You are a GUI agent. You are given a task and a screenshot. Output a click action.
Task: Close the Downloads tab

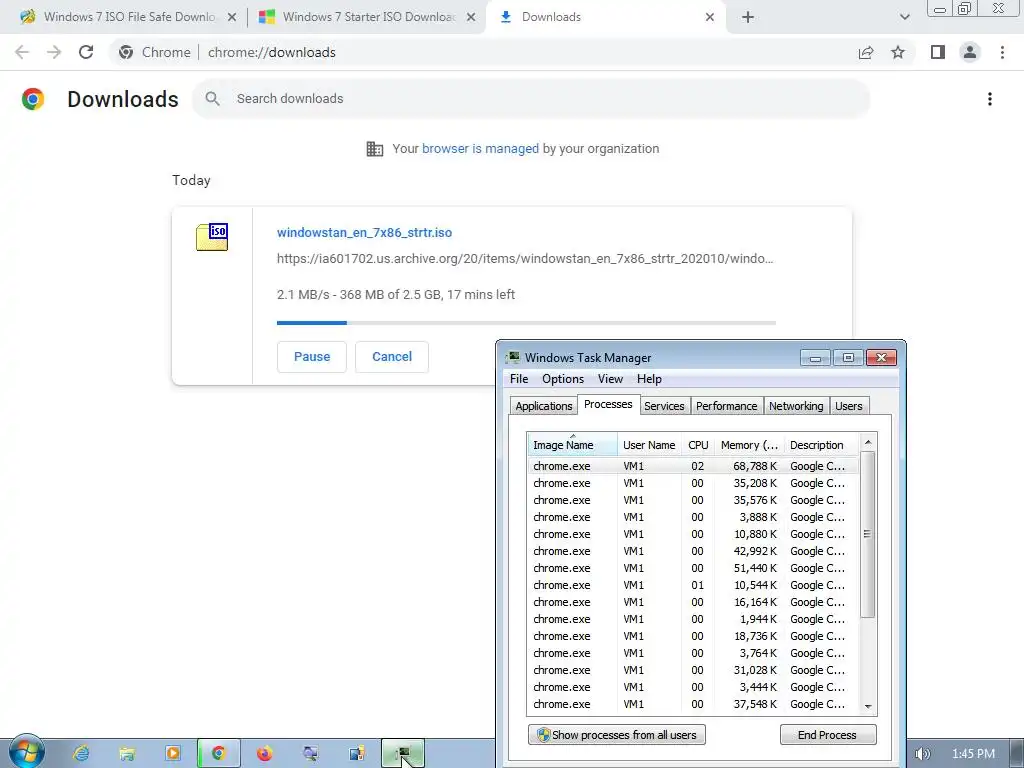[x=710, y=17]
